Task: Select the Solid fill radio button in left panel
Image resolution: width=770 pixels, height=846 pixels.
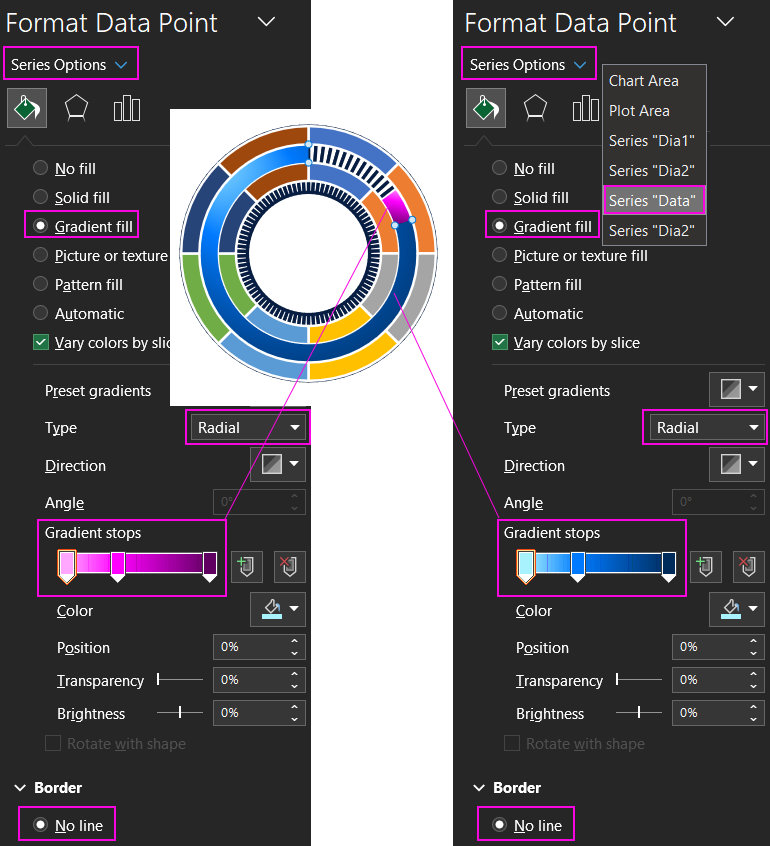Action: (x=41, y=198)
